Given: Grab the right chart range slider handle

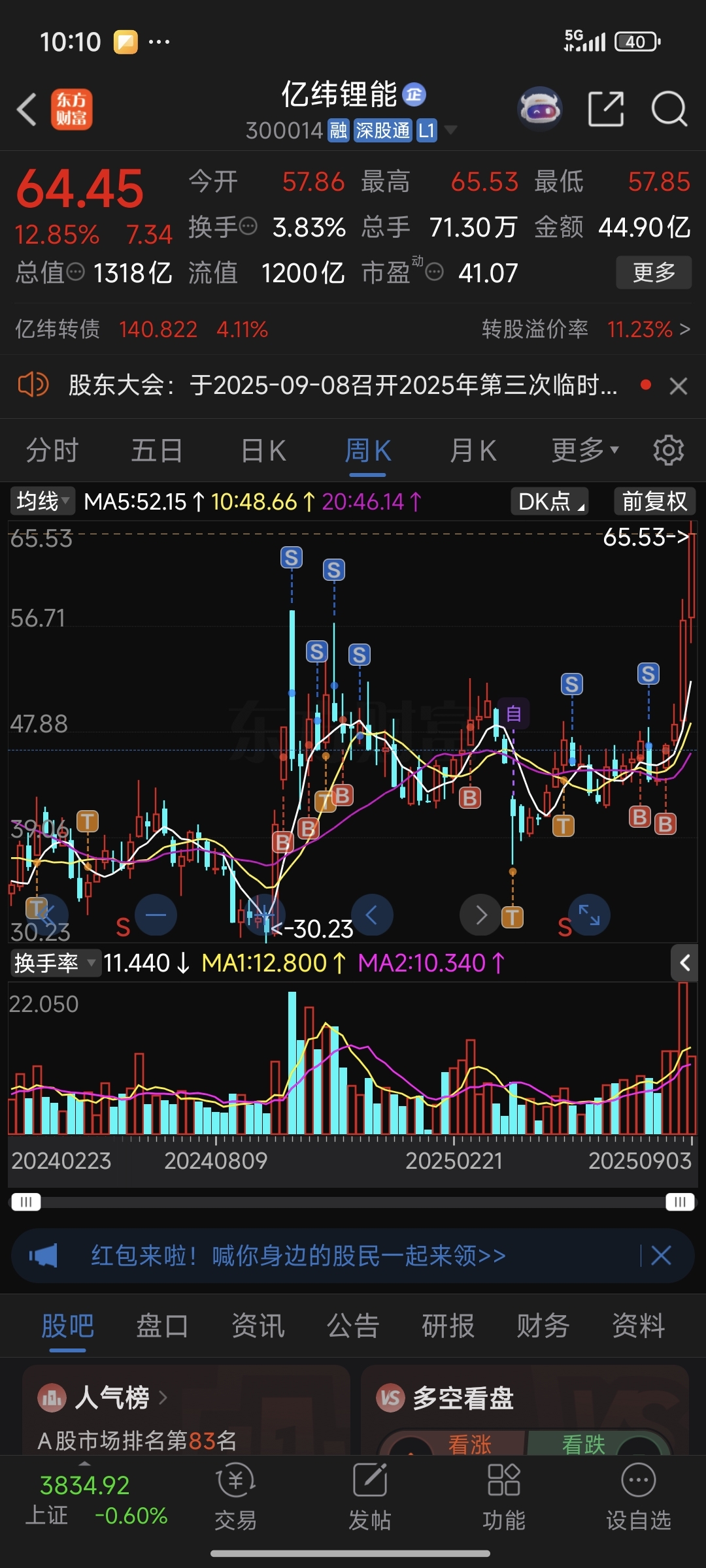Looking at the screenshot, I should pos(680,1202).
